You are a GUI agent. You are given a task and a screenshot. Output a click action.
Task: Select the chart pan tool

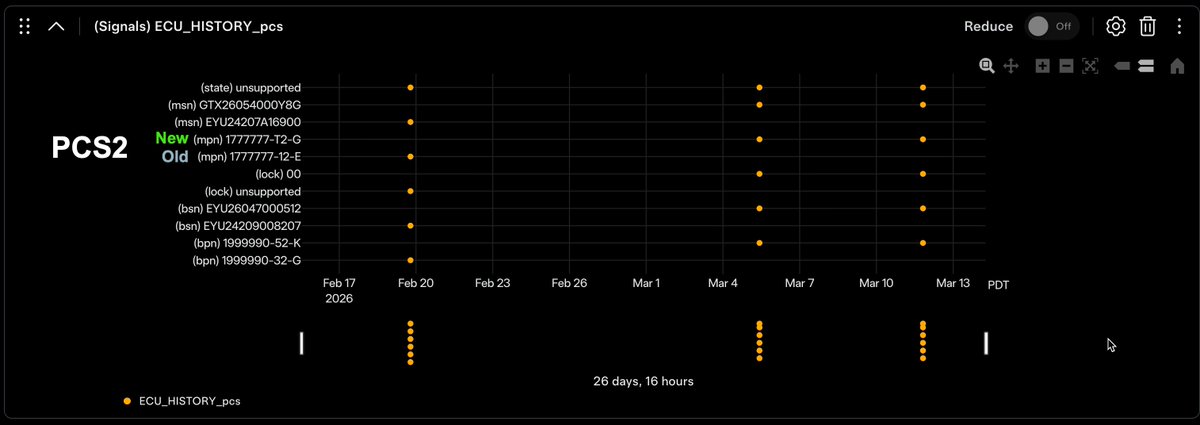click(1011, 66)
